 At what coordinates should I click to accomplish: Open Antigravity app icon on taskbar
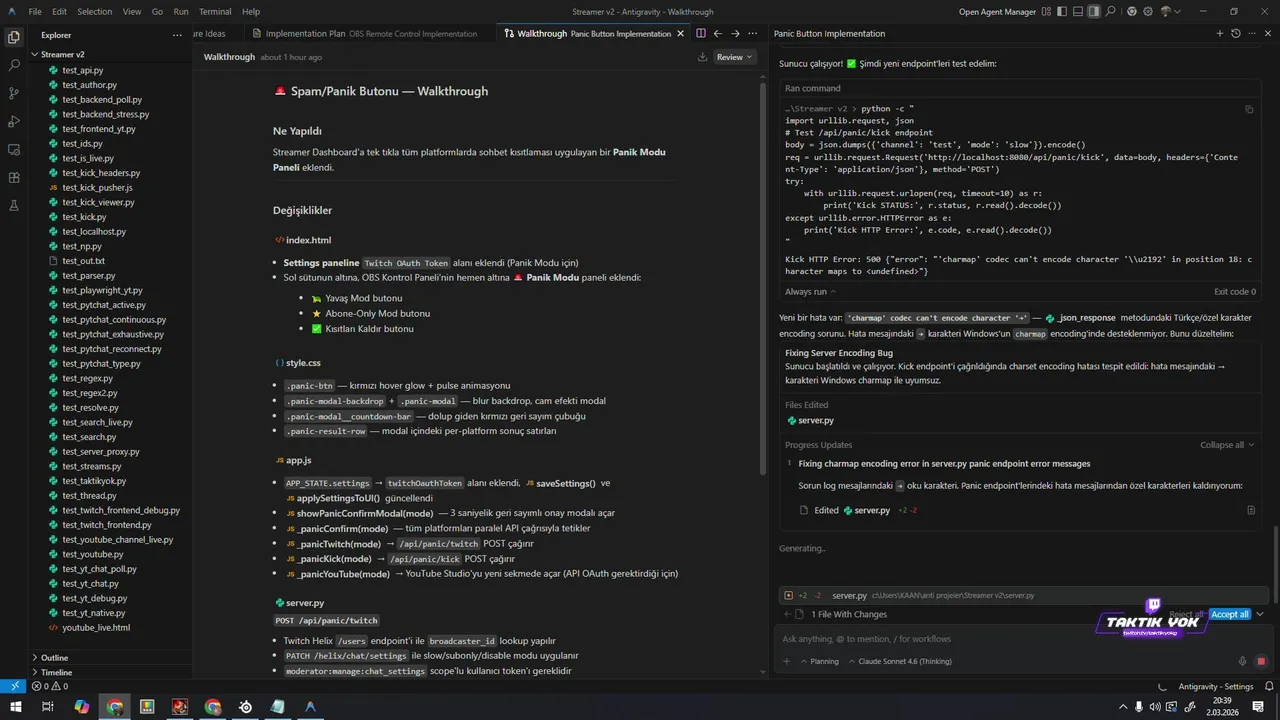tap(311, 707)
